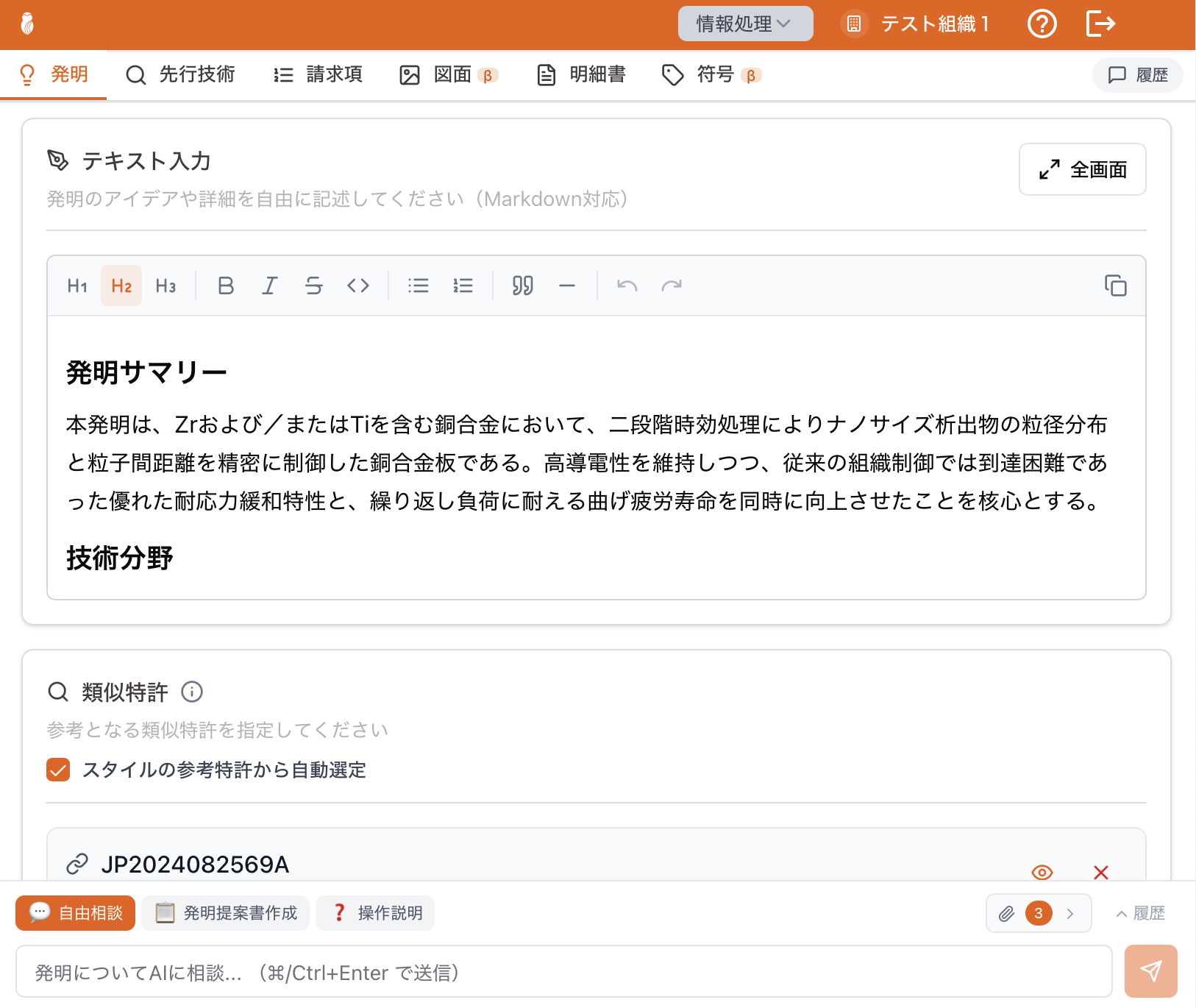Screen dimensions: 1196x1008
Task: Toggle visibility eye for JP2024082569A
Action: coord(1042,872)
